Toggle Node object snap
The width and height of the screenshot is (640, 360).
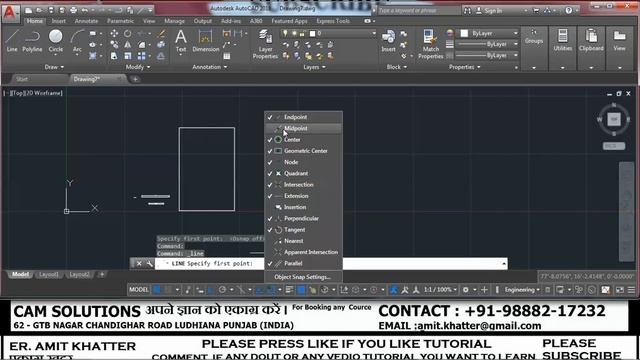(303, 162)
